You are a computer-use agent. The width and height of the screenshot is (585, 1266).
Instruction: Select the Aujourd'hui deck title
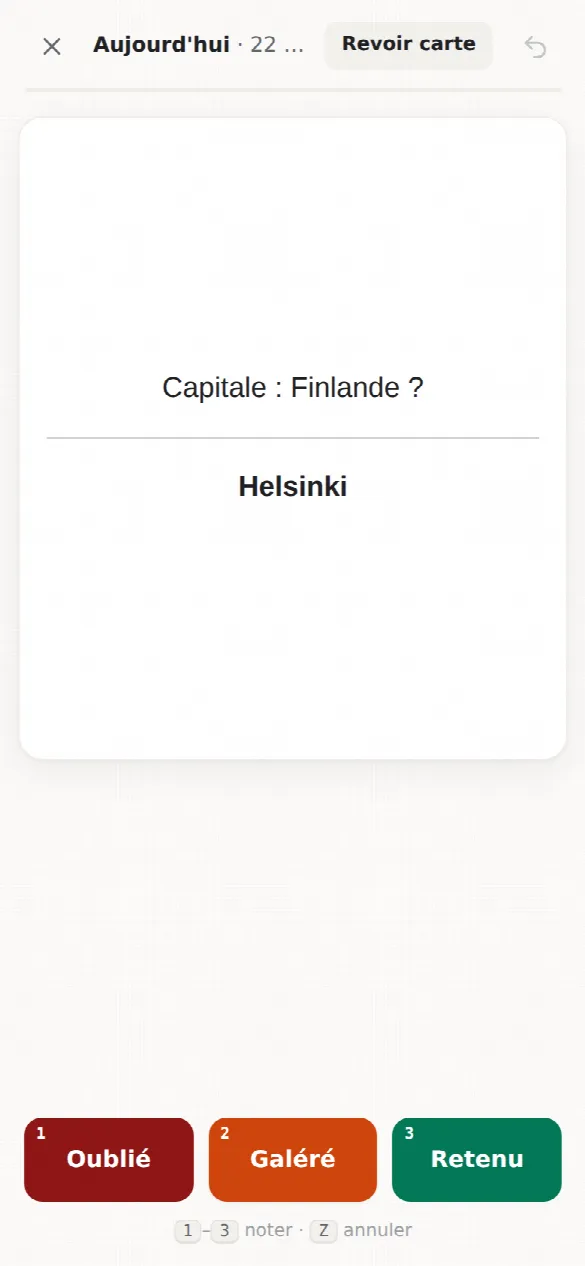click(x=162, y=45)
